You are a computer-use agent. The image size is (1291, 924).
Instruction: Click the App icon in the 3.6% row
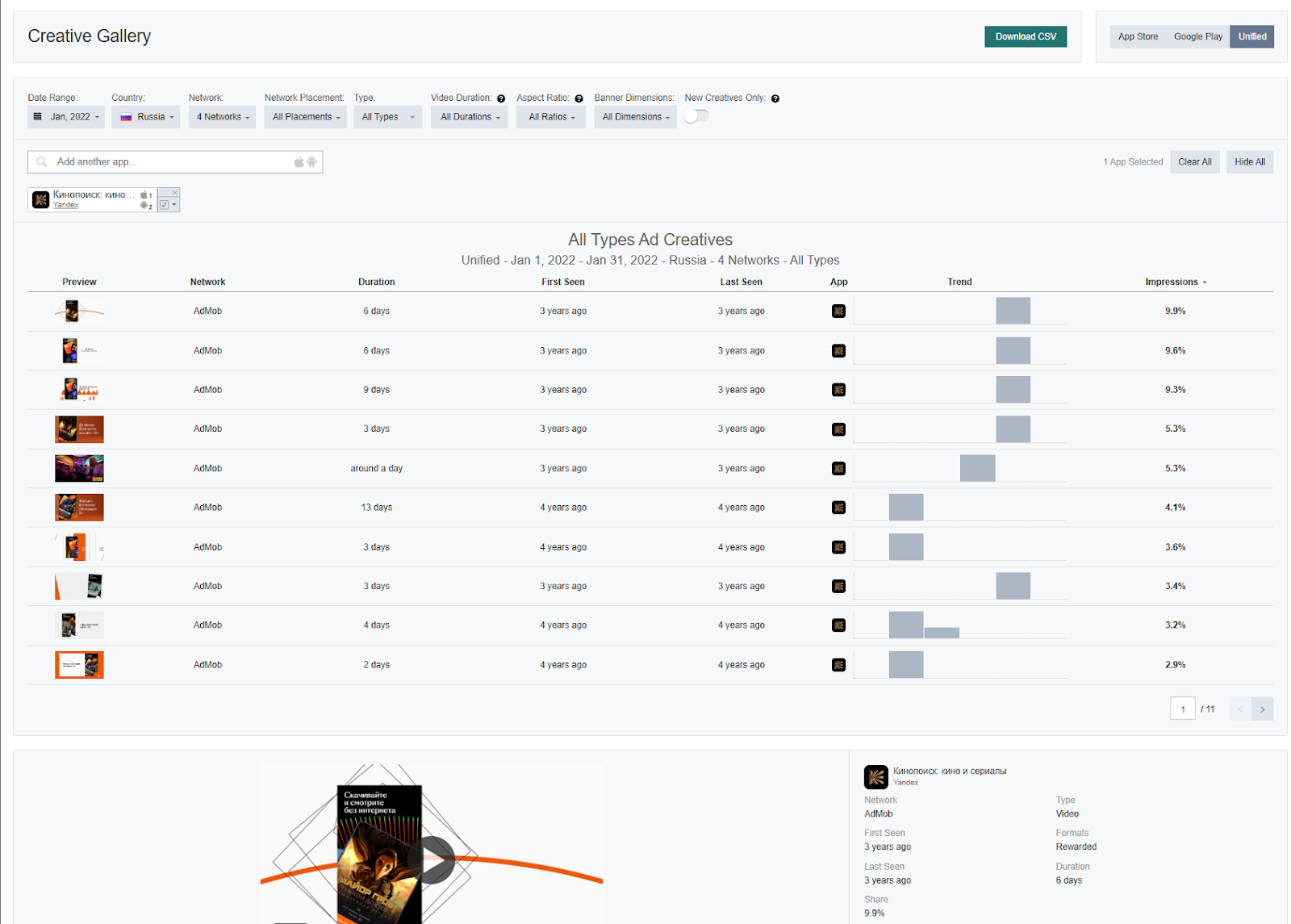click(x=839, y=547)
